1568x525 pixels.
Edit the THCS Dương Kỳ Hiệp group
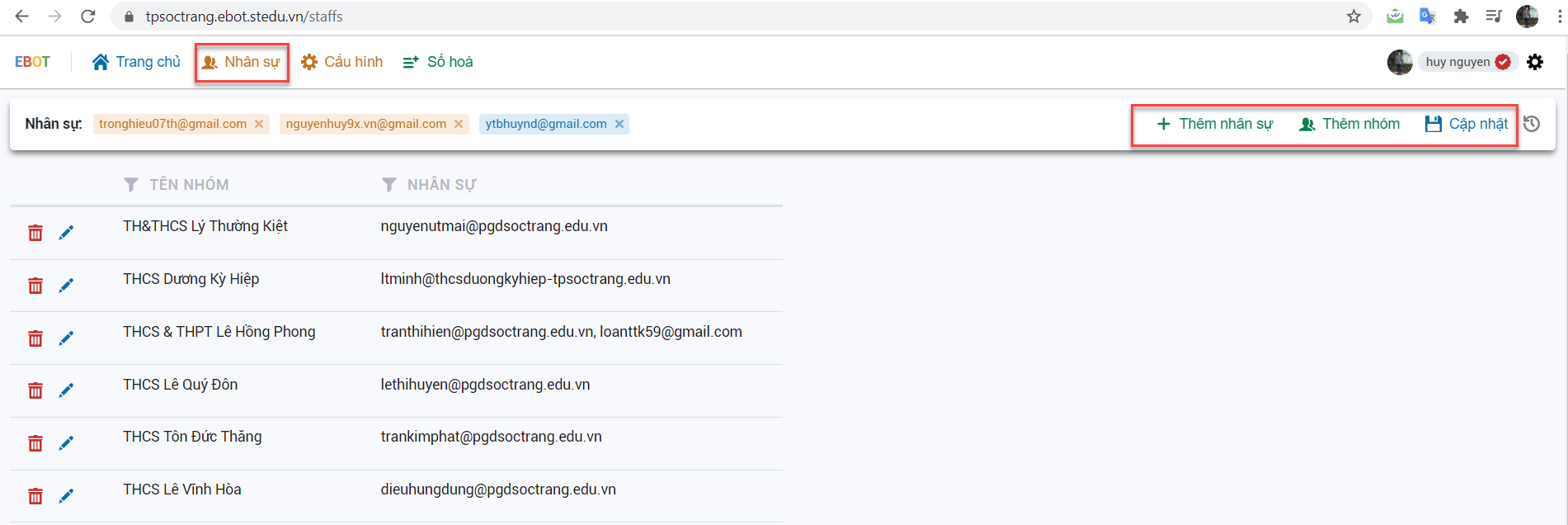point(66,286)
